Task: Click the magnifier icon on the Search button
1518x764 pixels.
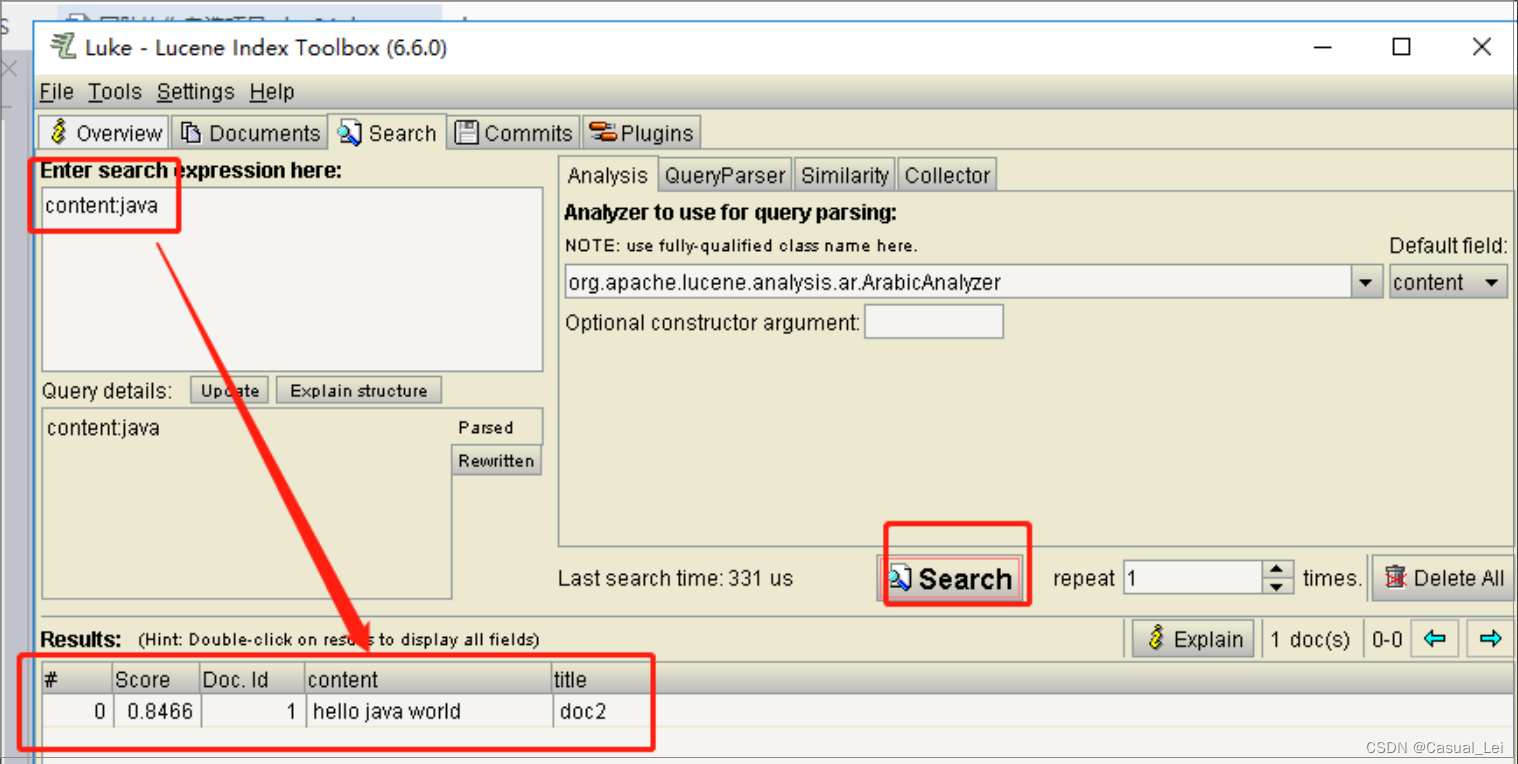Action: (900, 578)
